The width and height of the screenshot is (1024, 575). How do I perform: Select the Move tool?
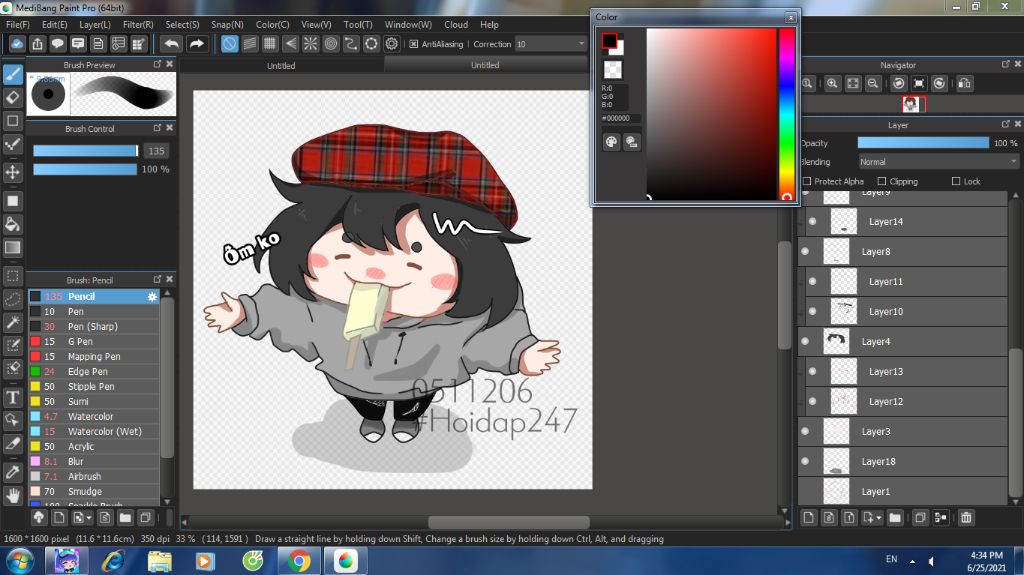12,172
